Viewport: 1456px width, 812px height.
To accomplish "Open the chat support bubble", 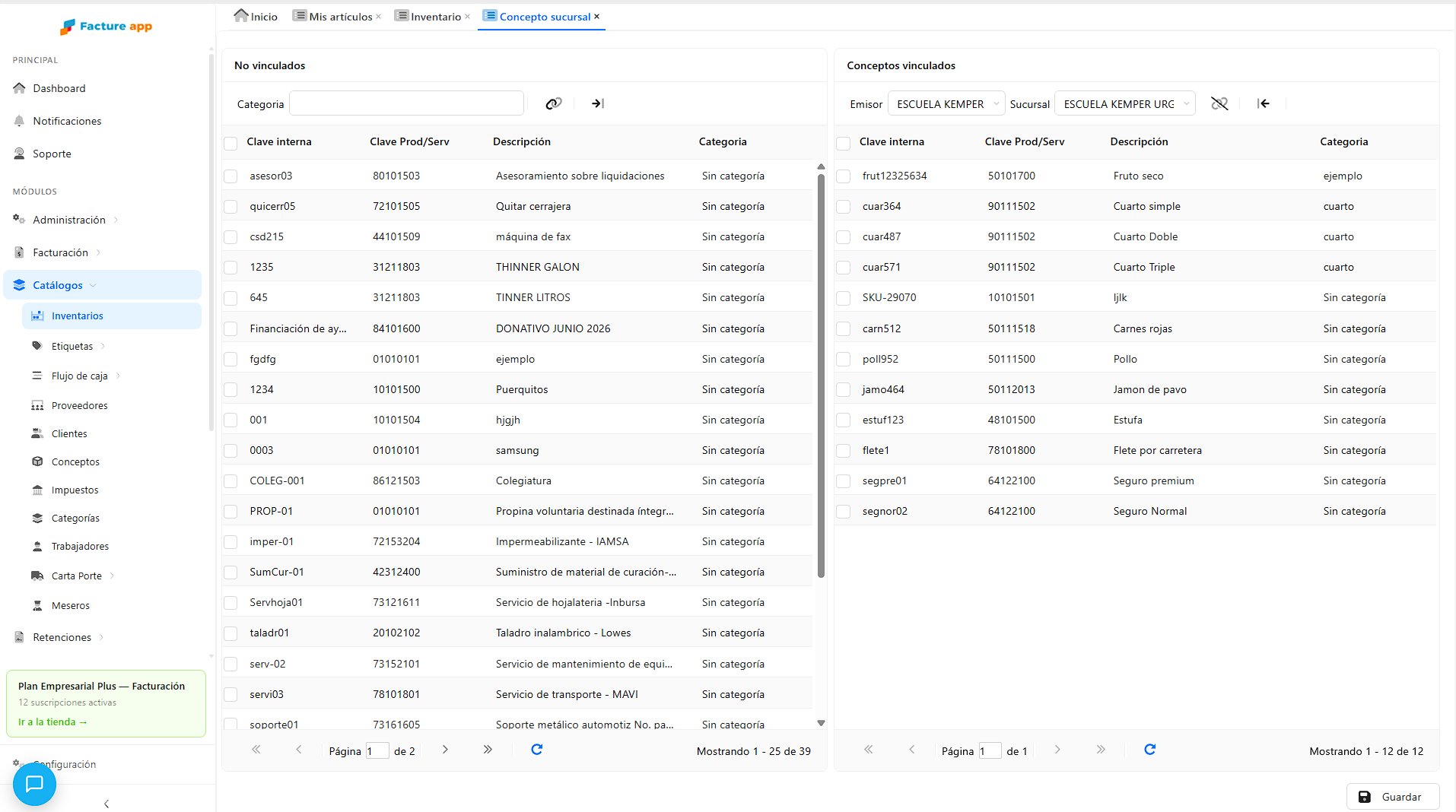I will pyautogui.click(x=34, y=784).
